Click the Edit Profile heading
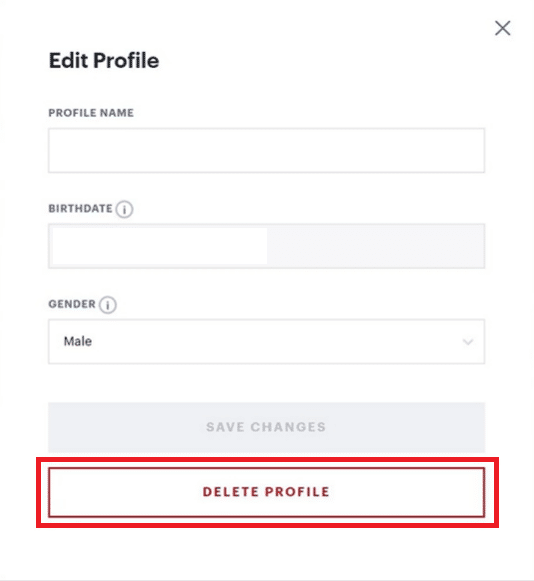Image resolution: width=534 pixels, height=581 pixels. 104,60
